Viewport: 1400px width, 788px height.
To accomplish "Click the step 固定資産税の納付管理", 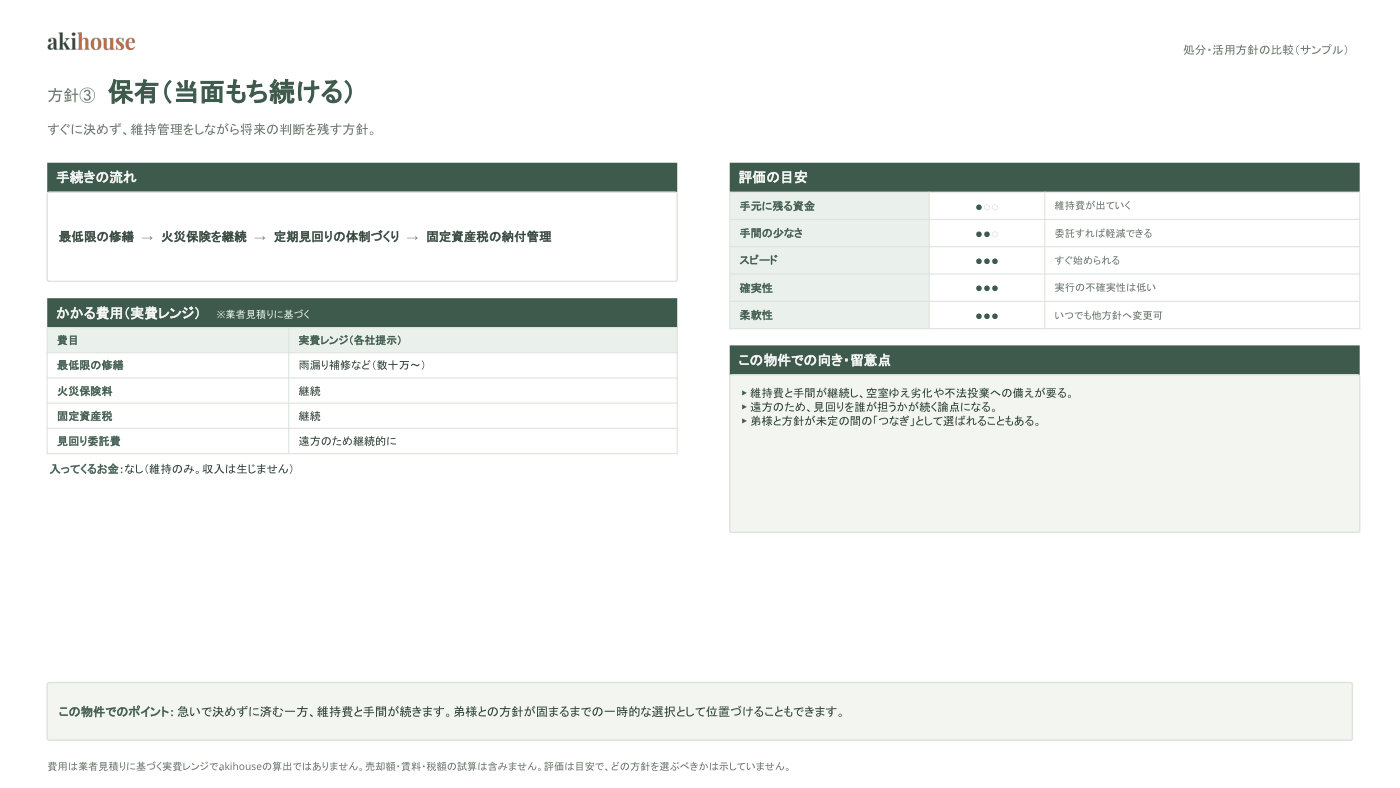I will pos(489,237).
